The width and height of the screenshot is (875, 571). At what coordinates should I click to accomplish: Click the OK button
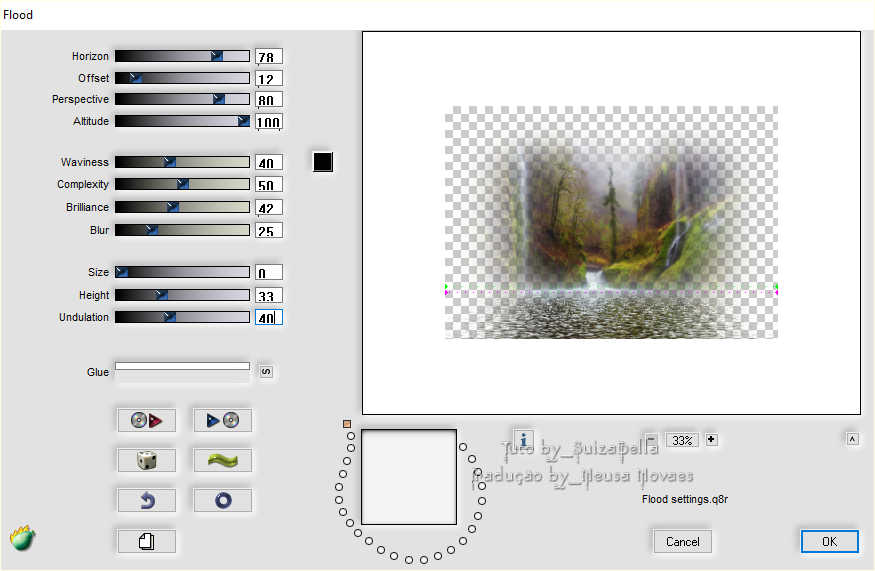[x=829, y=541]
